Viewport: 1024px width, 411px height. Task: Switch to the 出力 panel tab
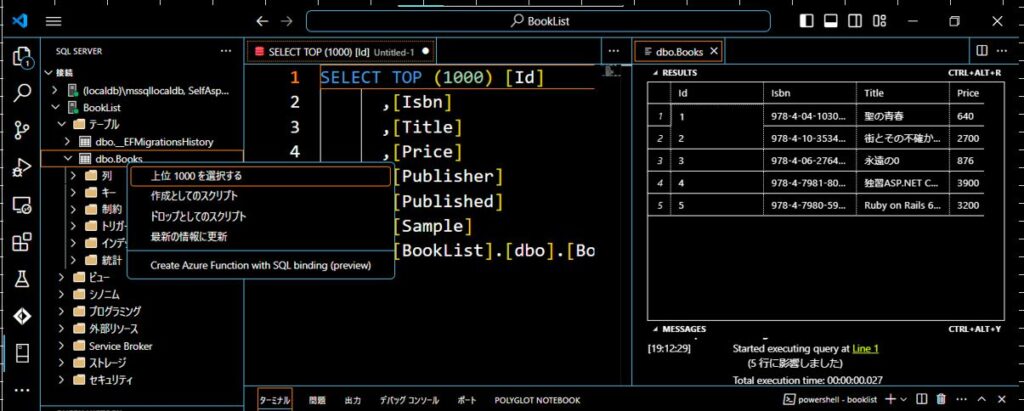[x=352, y=400]
